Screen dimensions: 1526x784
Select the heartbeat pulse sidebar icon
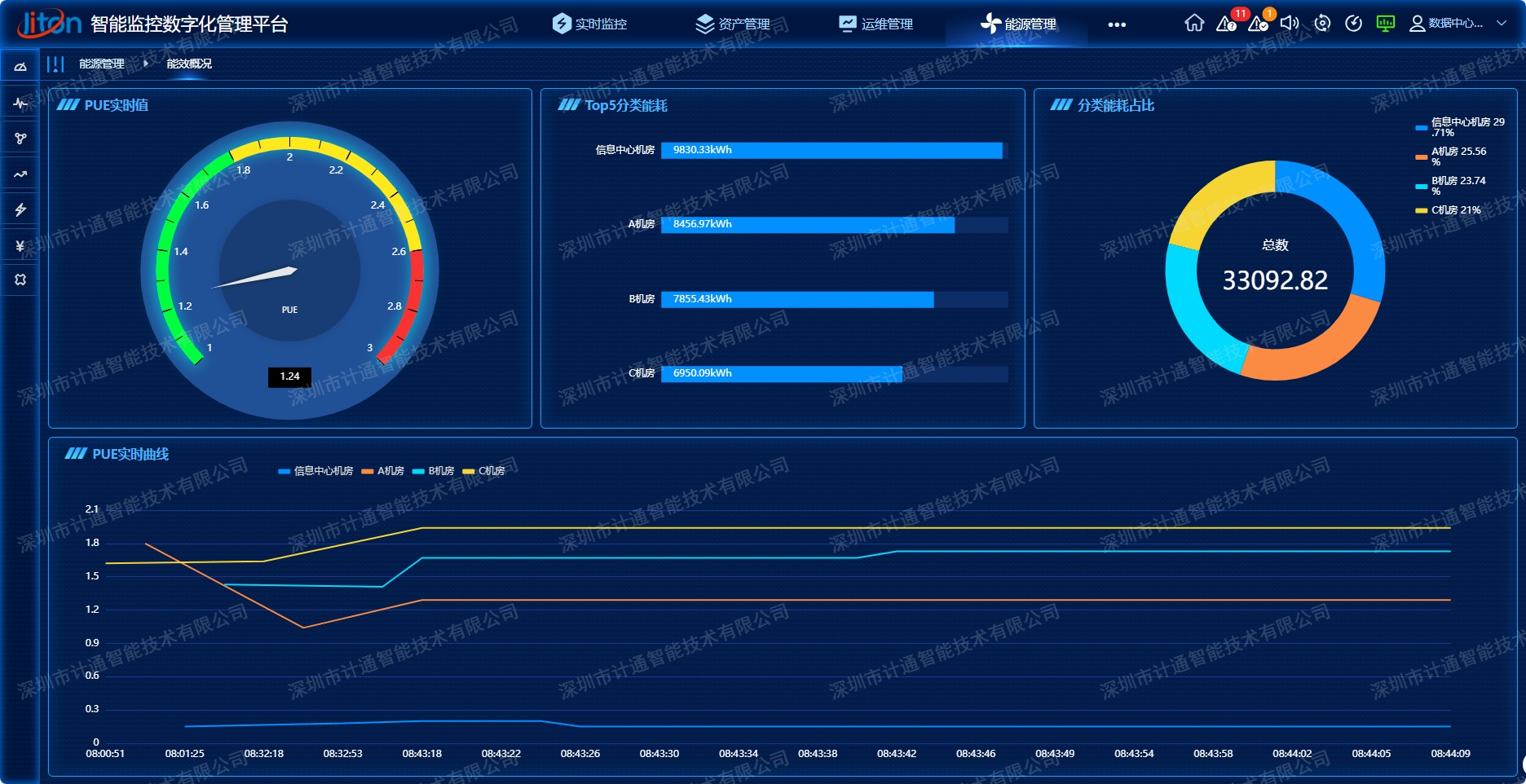(20, 103)
